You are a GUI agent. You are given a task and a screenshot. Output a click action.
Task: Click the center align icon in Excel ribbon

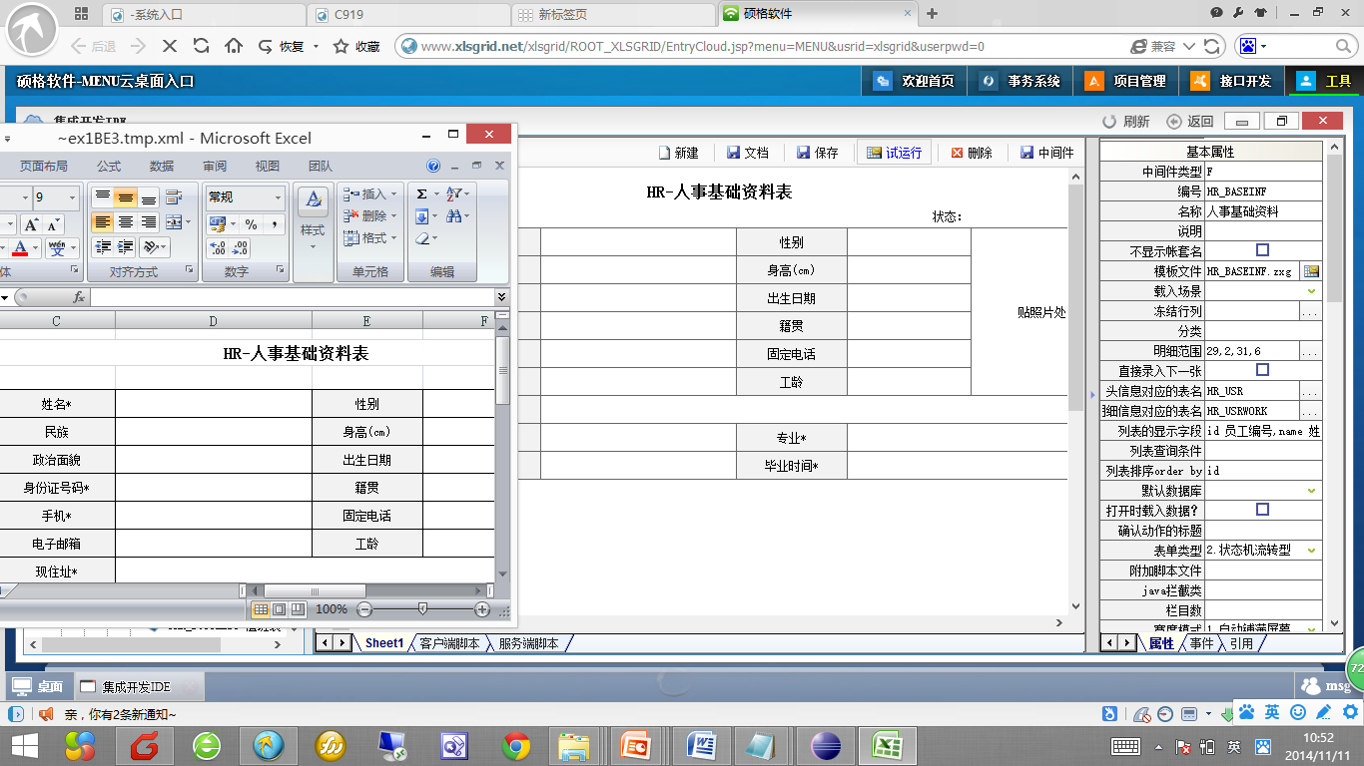point(125,222)
